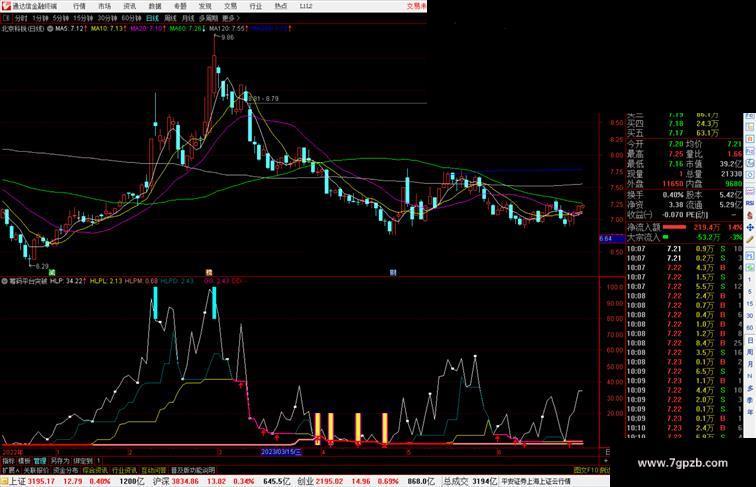The width and height of the screenshot is (756, 487).
Task: Select 季 quarterly period in right sidebar
Action: (x=750, y=400)
